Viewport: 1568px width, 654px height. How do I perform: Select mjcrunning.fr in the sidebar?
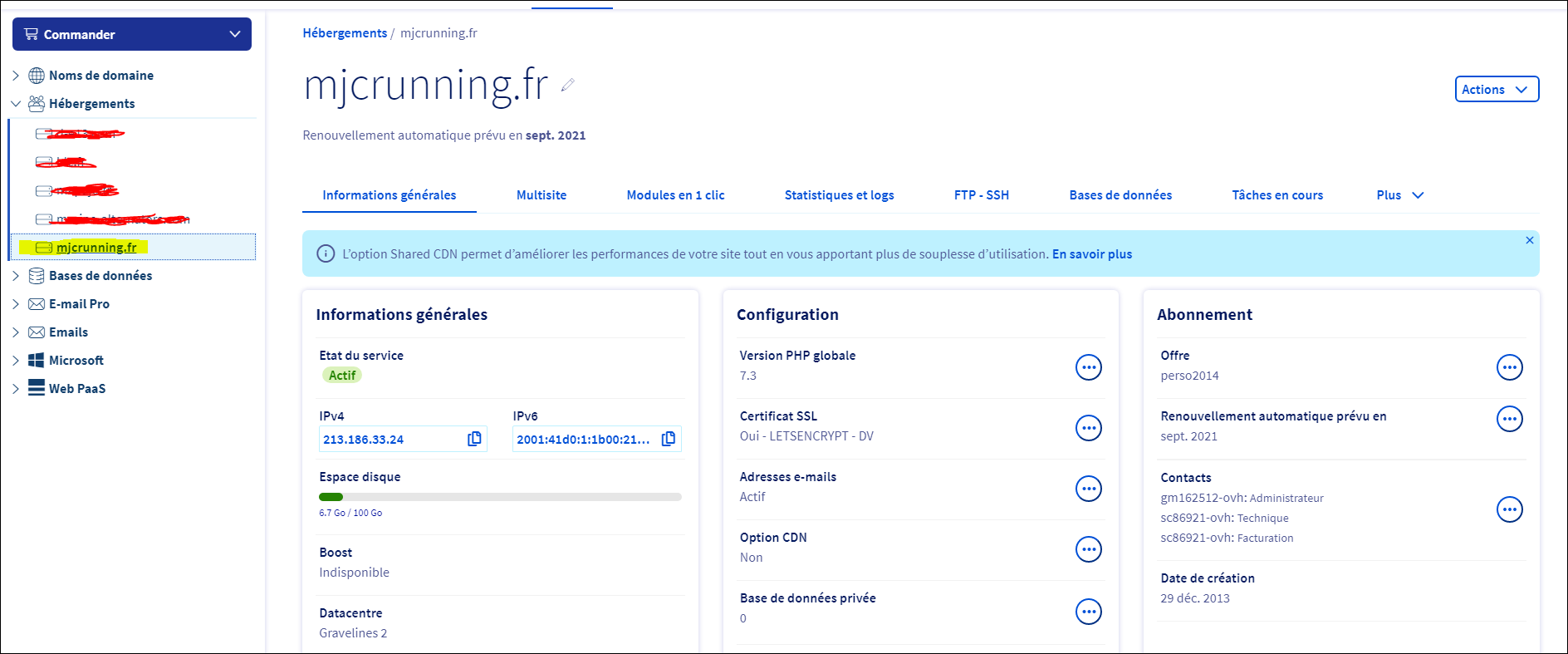(96, 248)
